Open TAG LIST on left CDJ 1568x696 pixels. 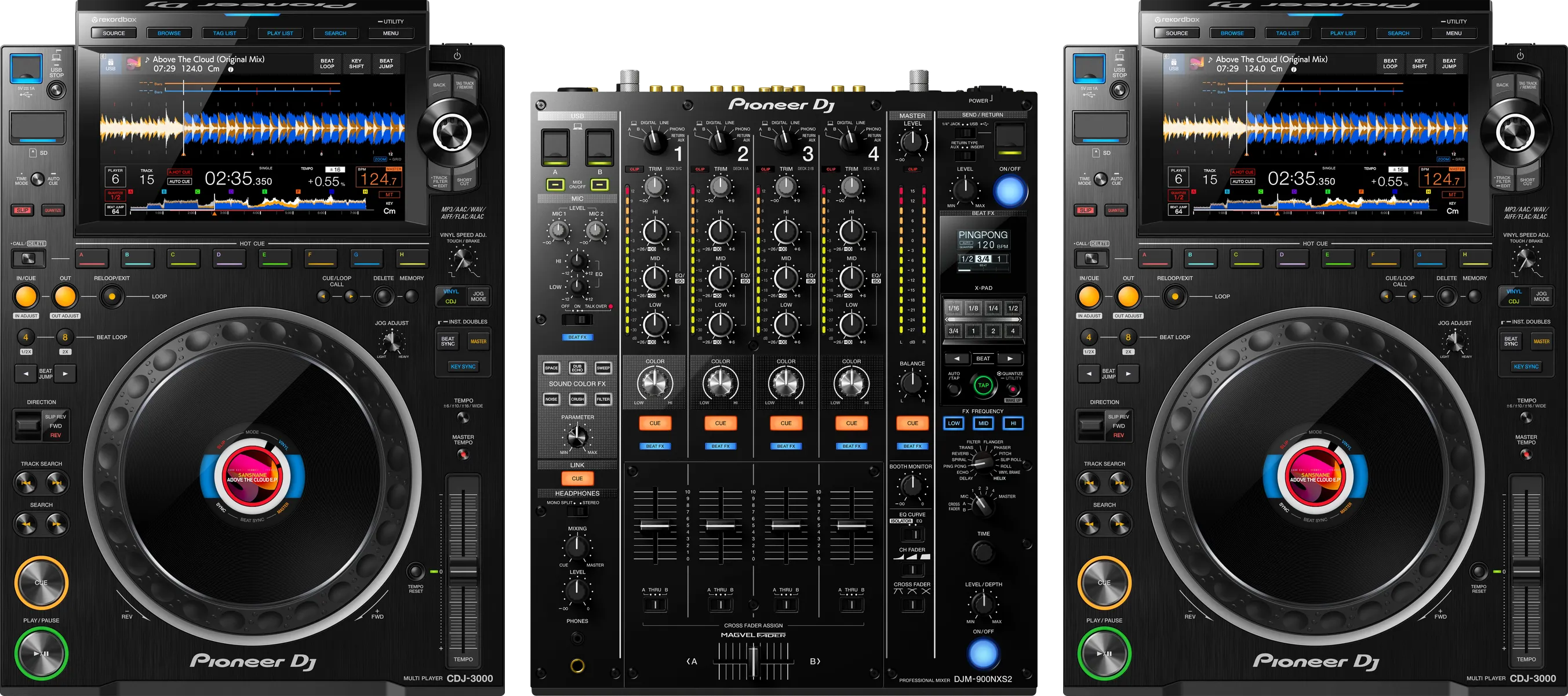point(224,34)
